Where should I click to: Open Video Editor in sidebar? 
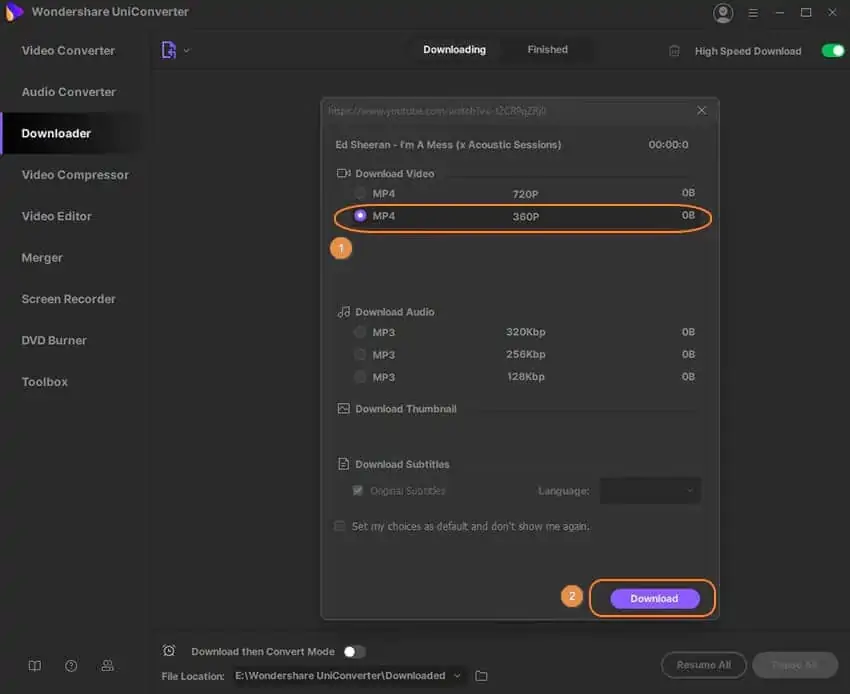[56, 216]
